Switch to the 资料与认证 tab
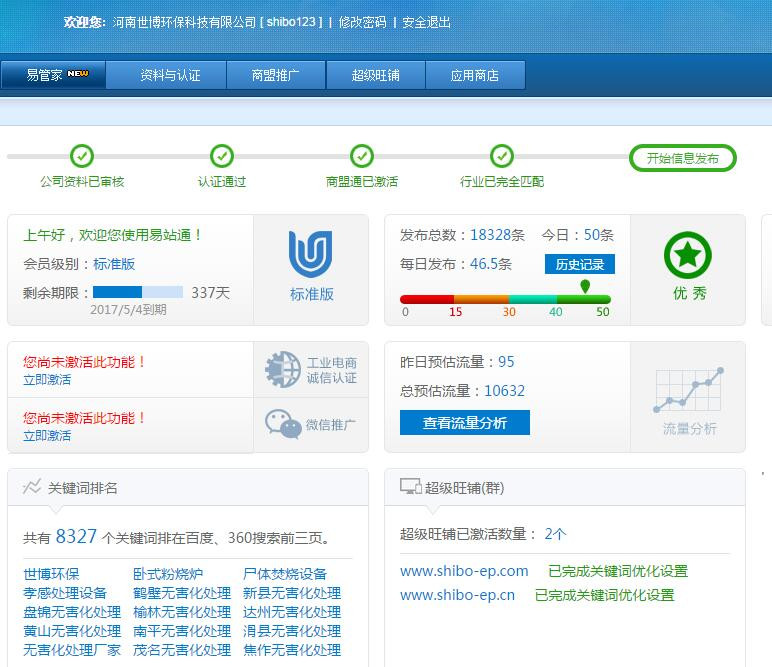 coord(170,75)
